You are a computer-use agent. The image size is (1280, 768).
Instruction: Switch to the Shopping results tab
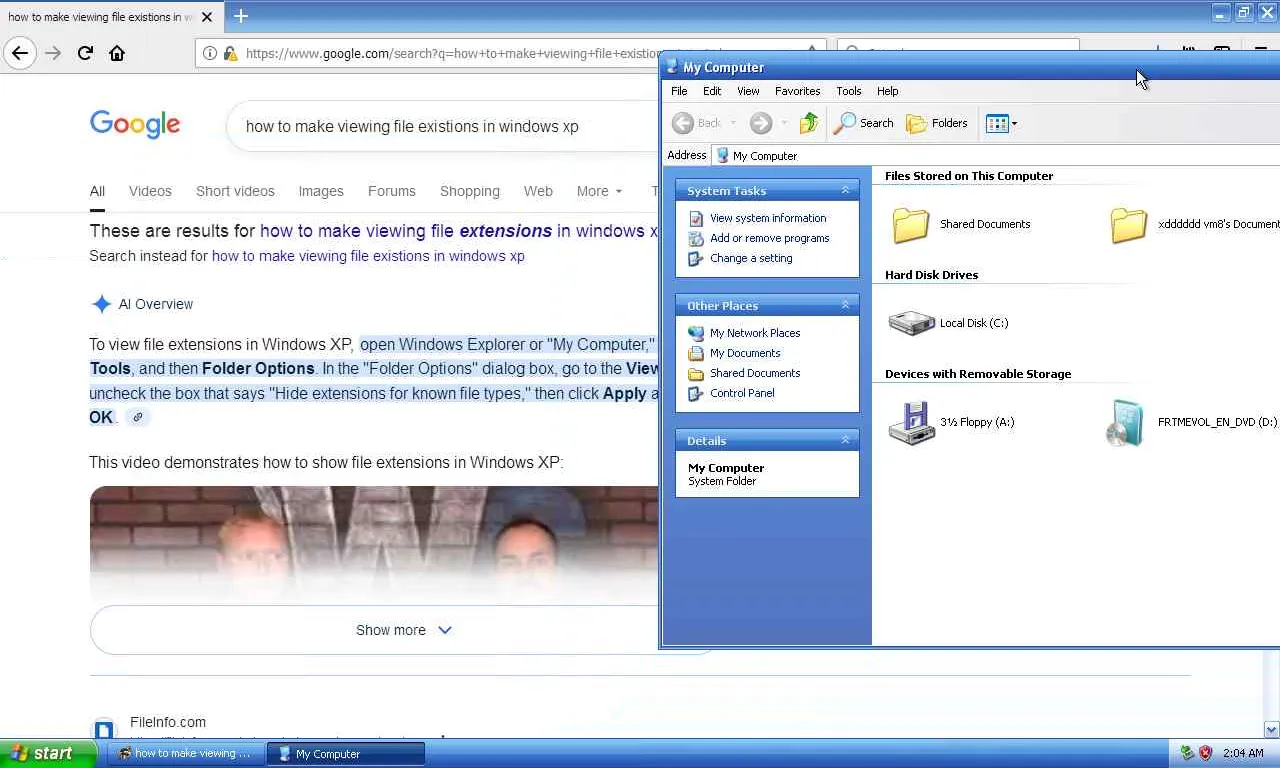pos(470,191)
